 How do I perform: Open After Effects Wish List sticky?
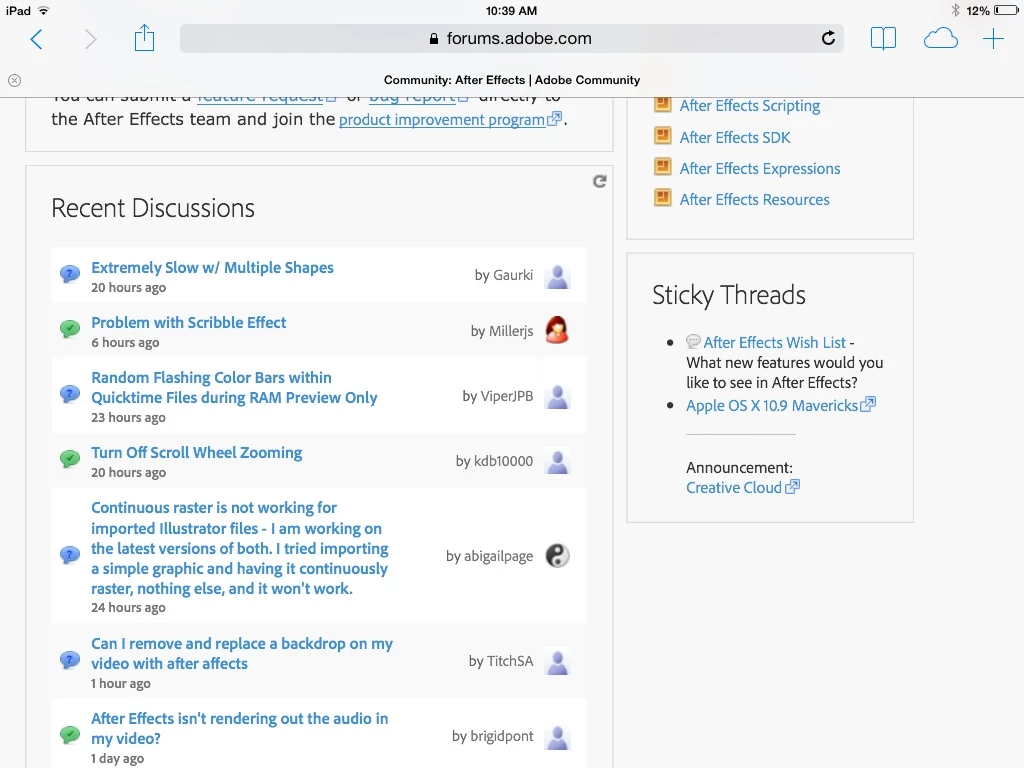[x=775, y=342]
